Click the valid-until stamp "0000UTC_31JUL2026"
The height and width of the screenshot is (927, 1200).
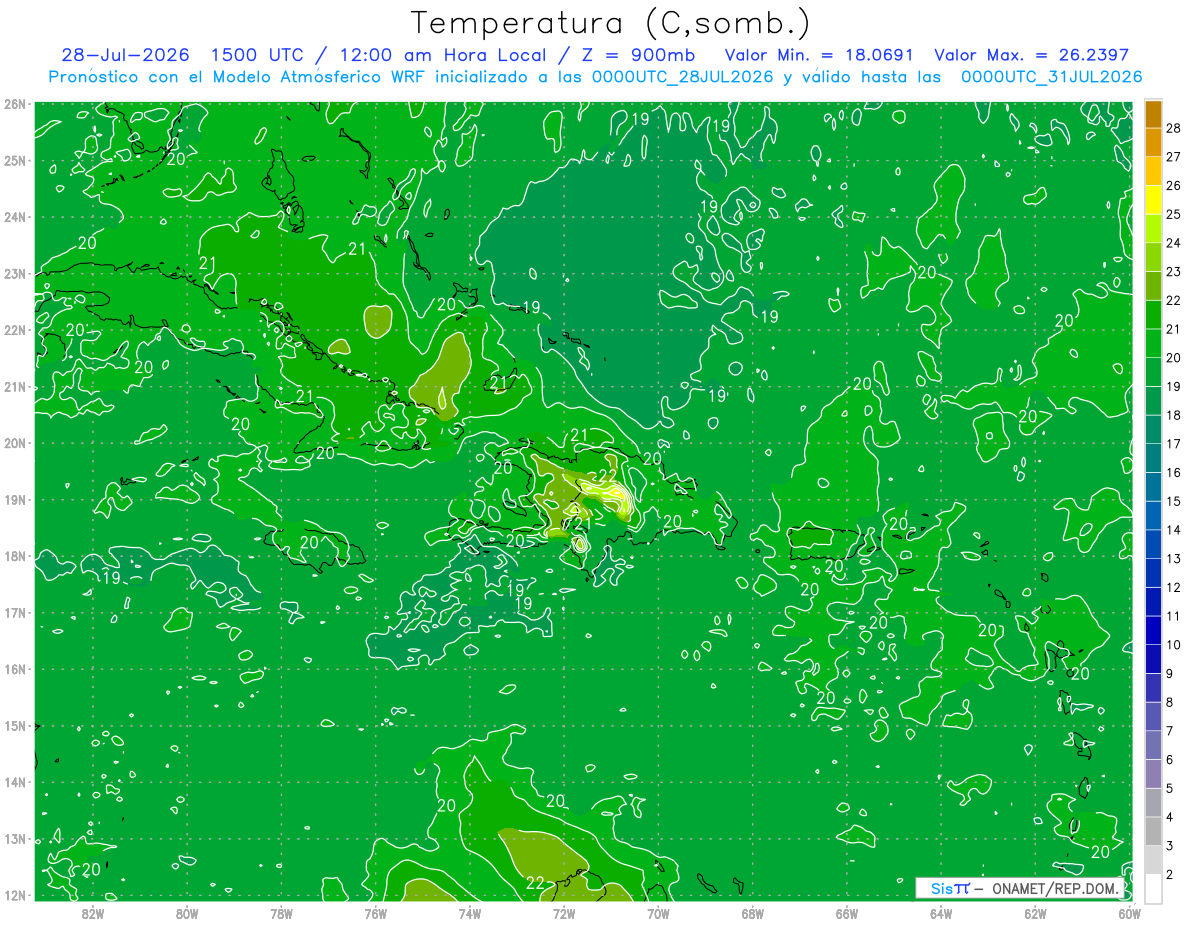coord(1051,77)
